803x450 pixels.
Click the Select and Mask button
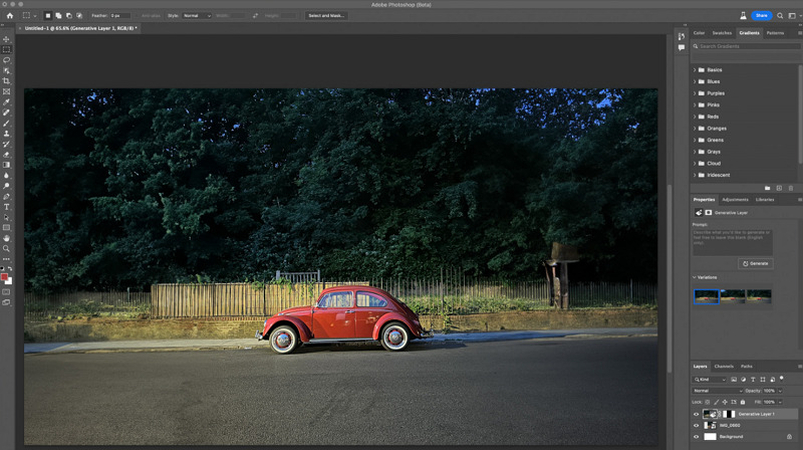326,16
